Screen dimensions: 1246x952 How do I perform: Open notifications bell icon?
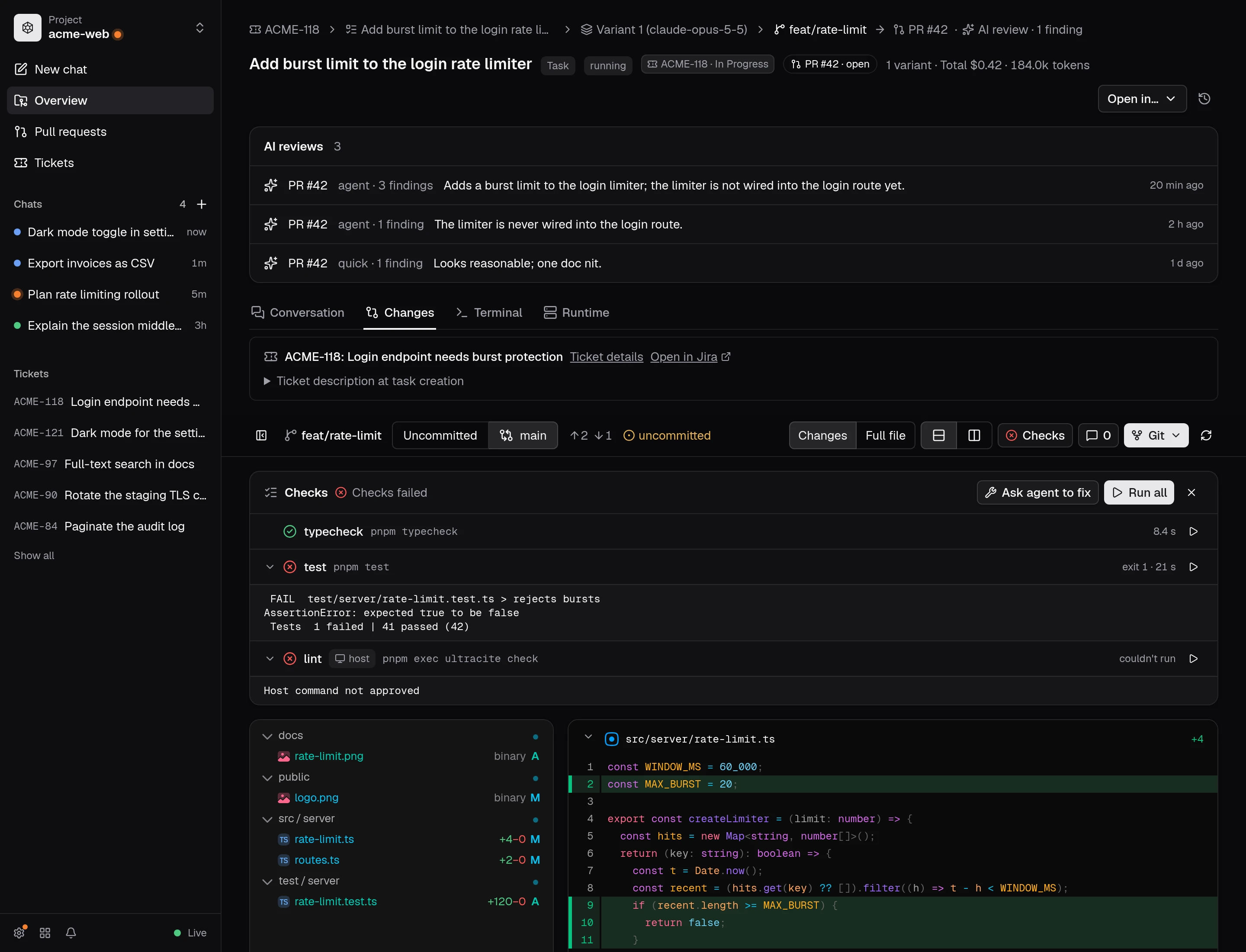tap(71, 933)
